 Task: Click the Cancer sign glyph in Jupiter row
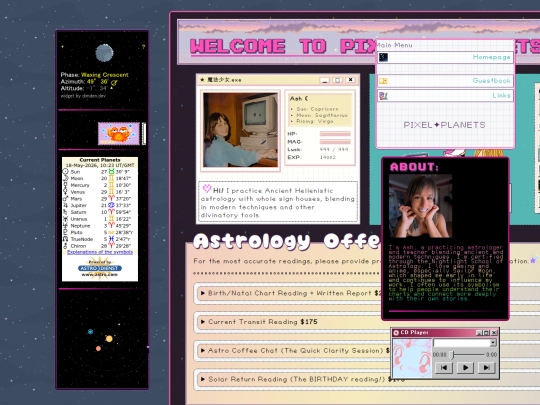111,205
